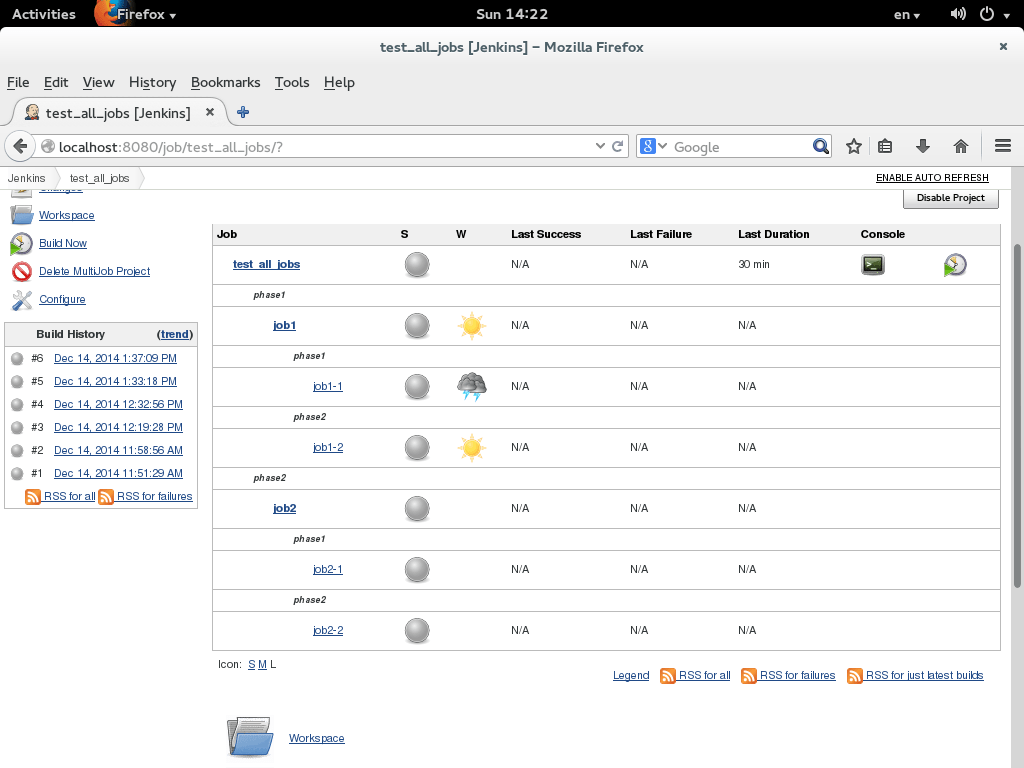The width and height of the screenshot is (1024, 768).
Task: Click the Delete MultiJob Project red icon
Action: [x=22, y=271]
